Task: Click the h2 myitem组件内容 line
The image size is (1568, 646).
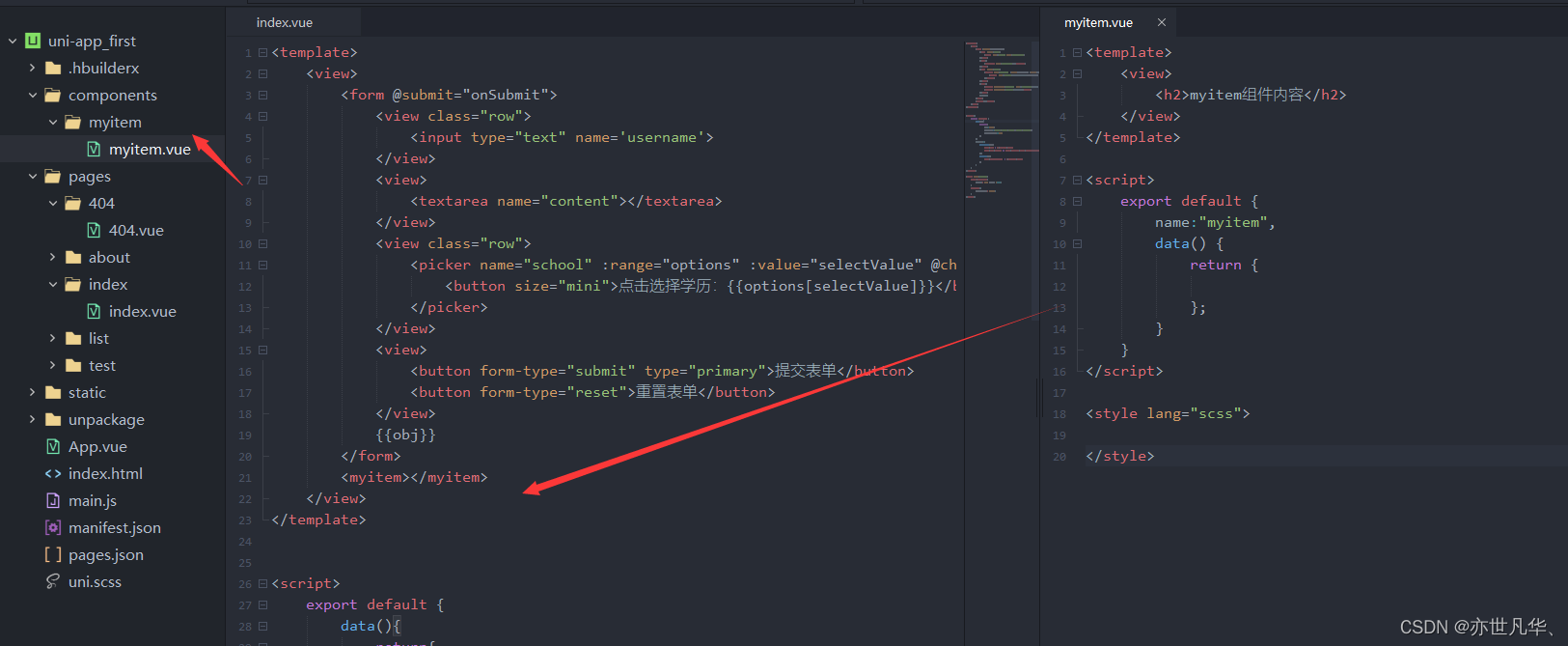Action: tap(1251, 95)
